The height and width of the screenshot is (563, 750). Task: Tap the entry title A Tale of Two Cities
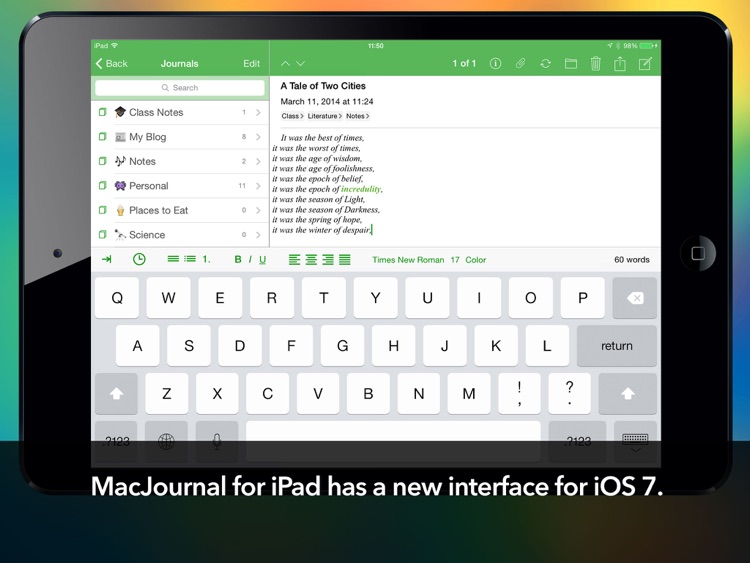(323, 86)
